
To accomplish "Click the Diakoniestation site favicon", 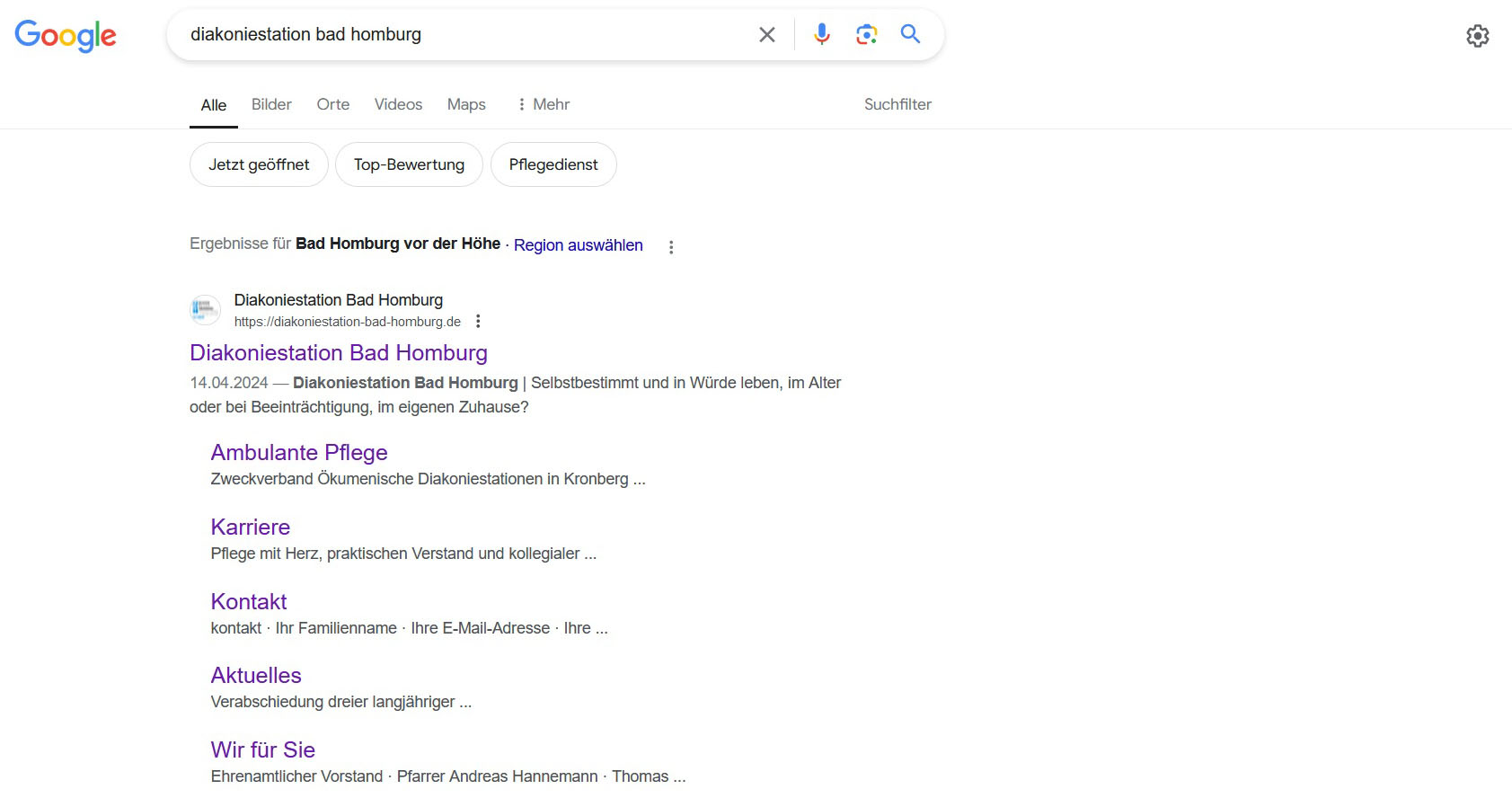I will [x=205, y=310].
